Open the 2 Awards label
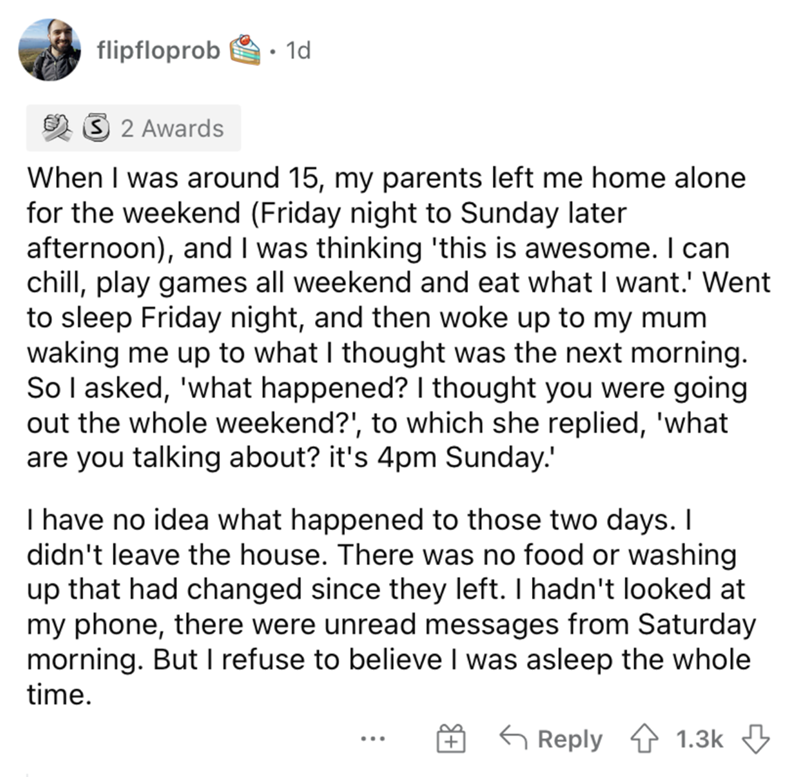 tap(171, 128)
